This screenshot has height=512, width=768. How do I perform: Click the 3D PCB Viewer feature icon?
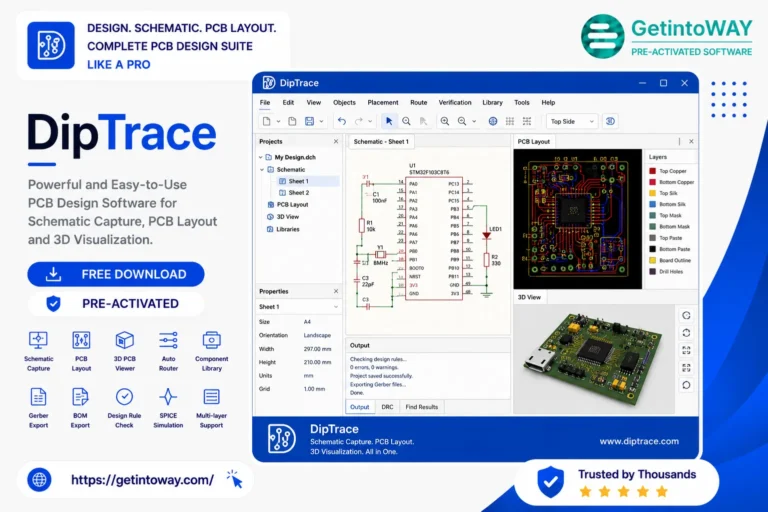click(x=124, y=340)
